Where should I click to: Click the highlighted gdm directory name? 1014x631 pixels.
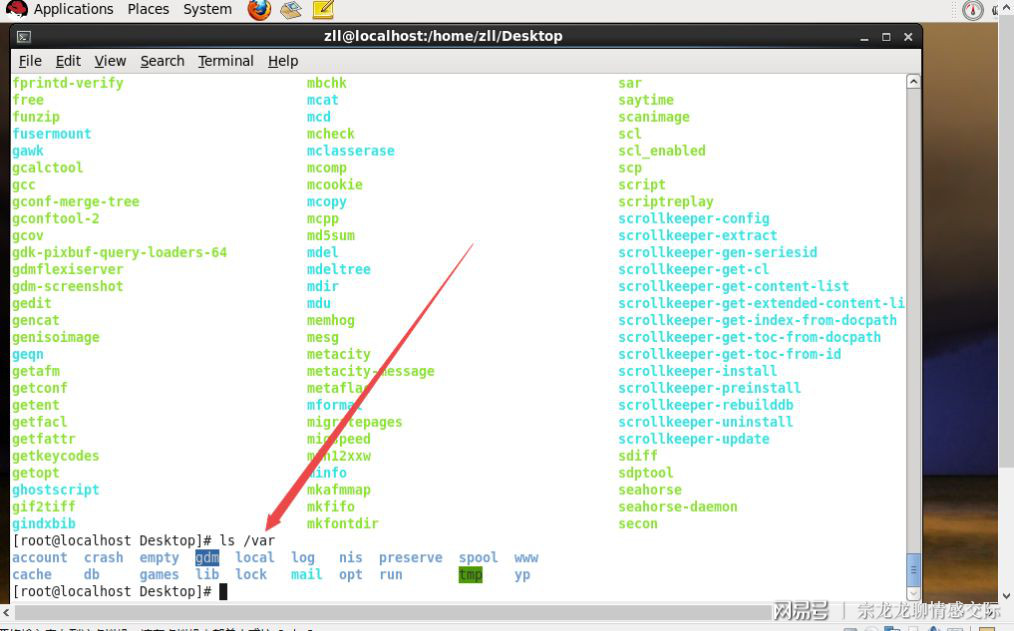click(x=207, y=557)
